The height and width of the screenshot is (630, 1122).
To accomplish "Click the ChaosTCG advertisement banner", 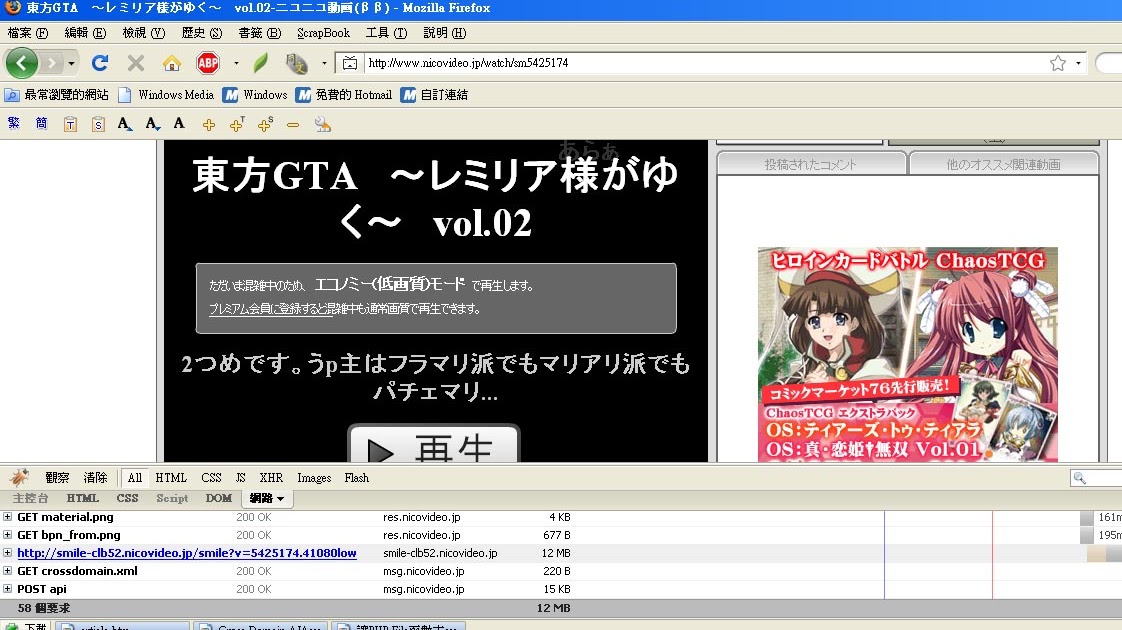I will point(907,354).
